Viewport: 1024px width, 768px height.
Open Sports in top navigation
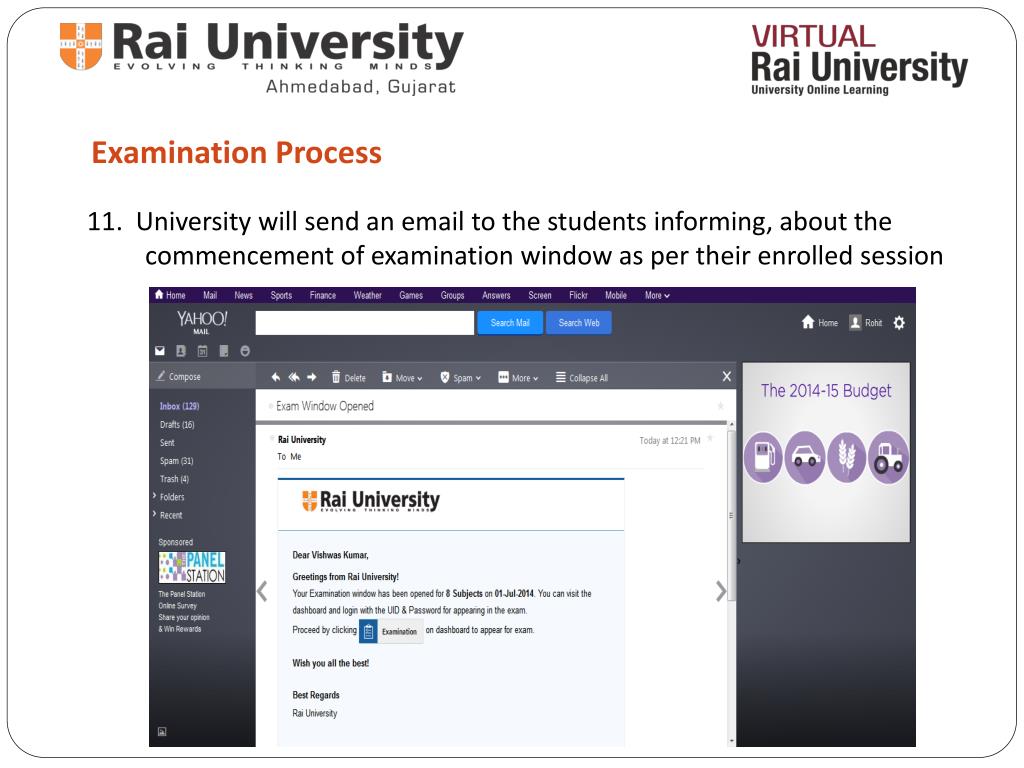tap(281, 295)
